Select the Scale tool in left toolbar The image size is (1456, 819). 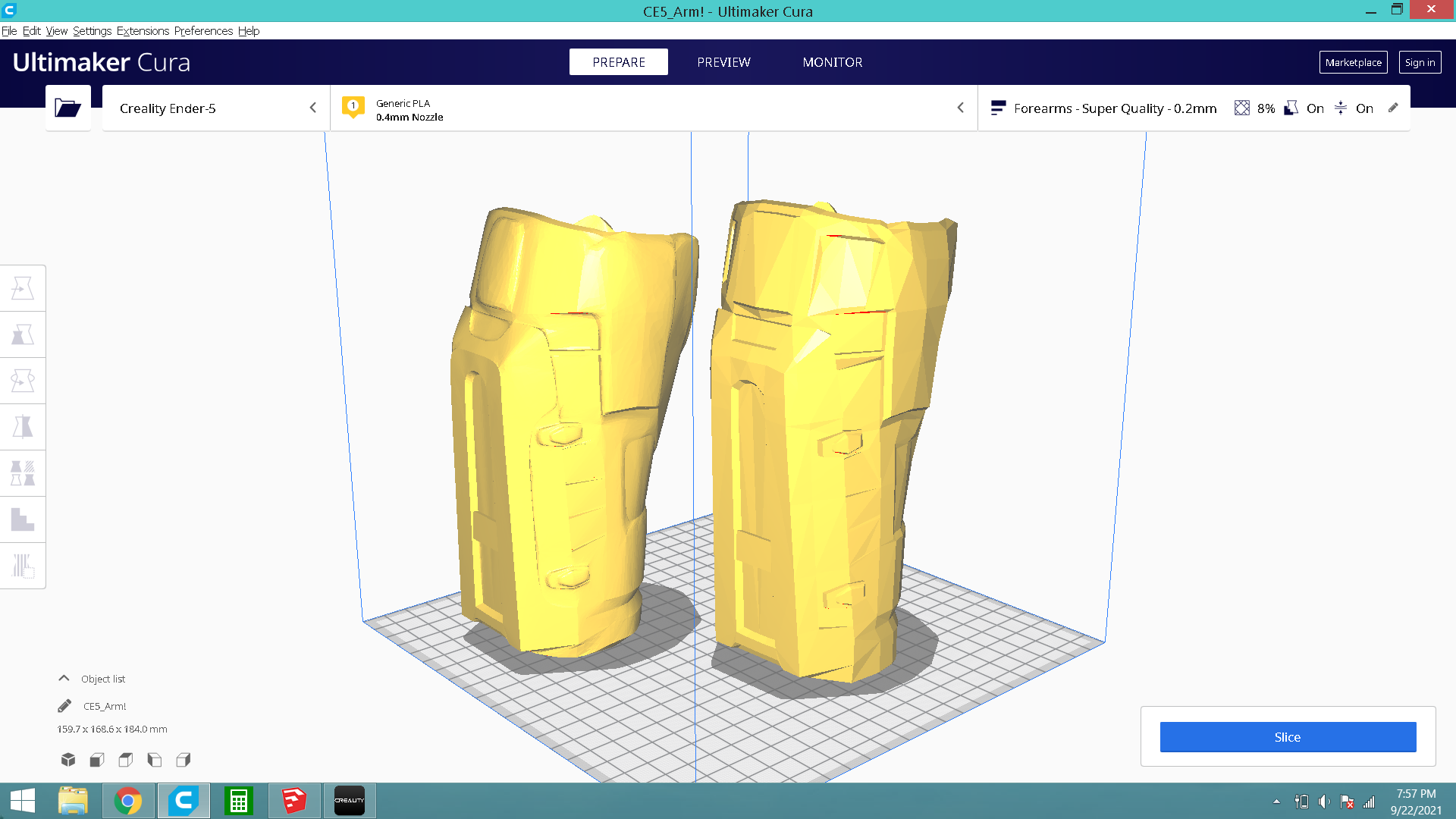click(23, 334)
